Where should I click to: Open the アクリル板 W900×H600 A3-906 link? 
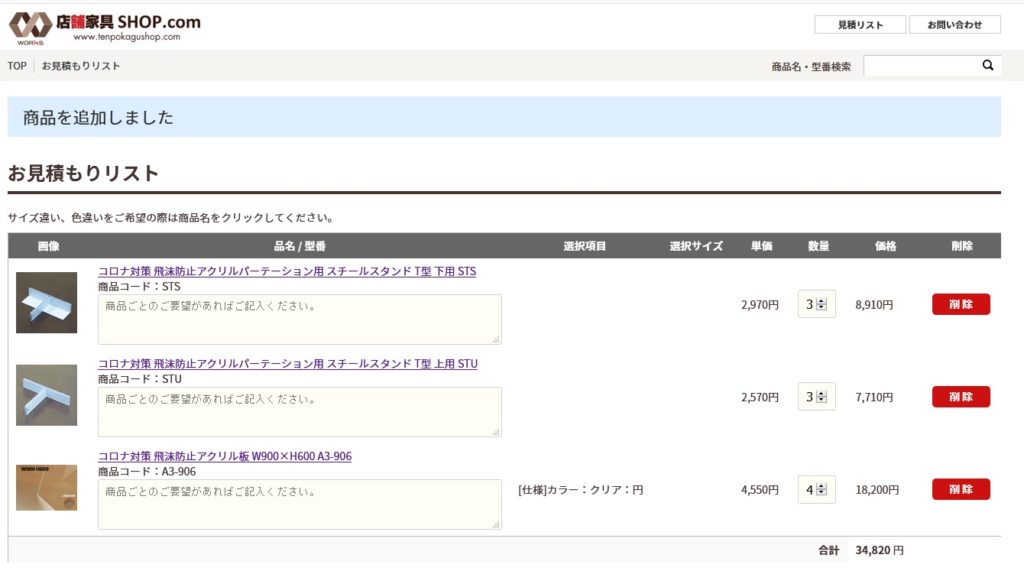(x=225, y=456)
